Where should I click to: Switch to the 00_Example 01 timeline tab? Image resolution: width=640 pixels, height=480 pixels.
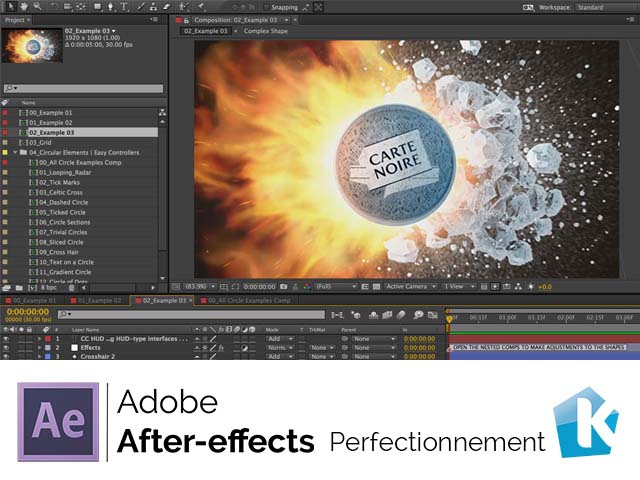point(34,300)
